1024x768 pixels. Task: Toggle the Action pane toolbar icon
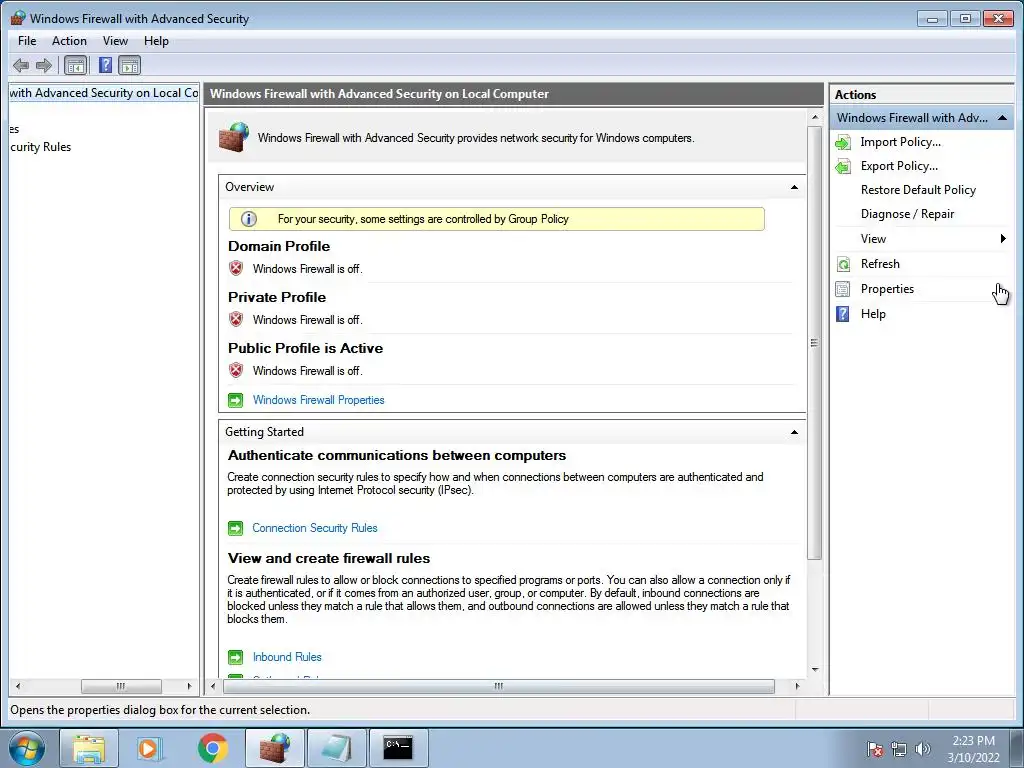click(129, 65)
